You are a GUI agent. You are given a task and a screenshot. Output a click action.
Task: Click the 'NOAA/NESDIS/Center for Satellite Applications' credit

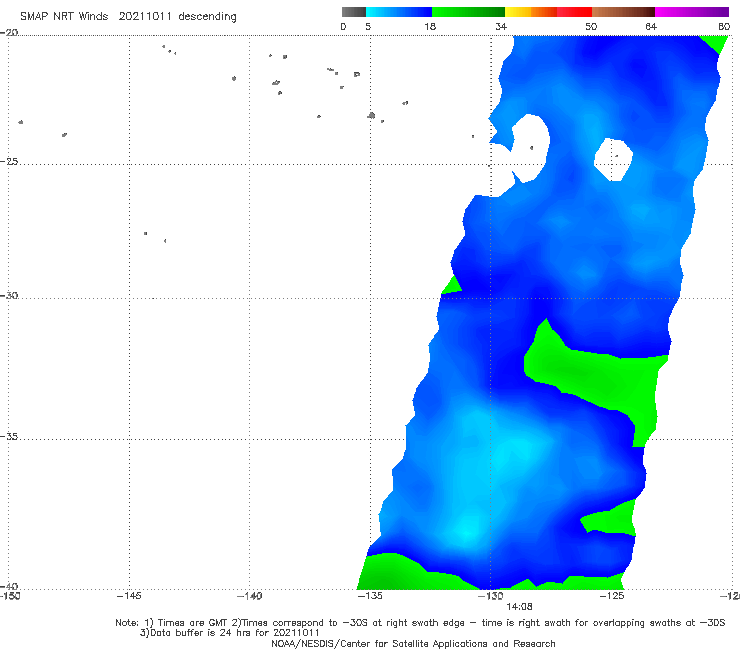tap(413, 643)
